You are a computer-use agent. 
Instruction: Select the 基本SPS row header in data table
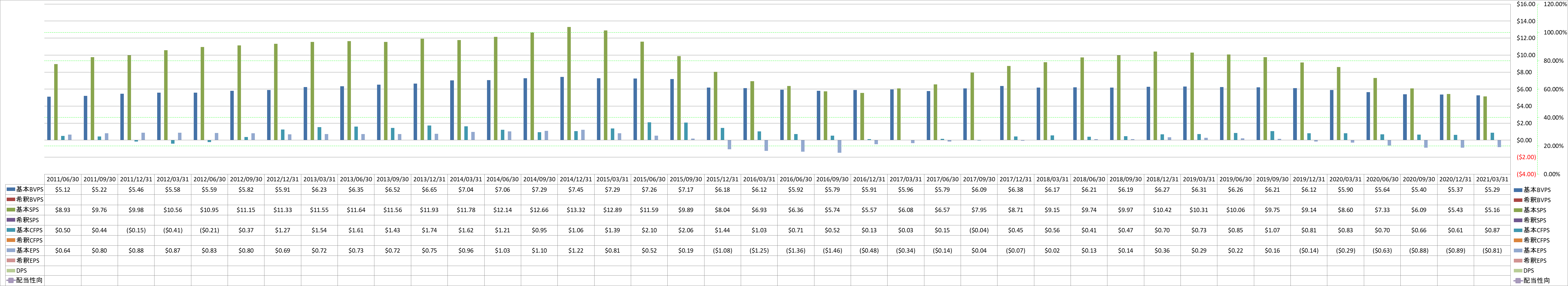pyautogui.click(x=25, y=210)
